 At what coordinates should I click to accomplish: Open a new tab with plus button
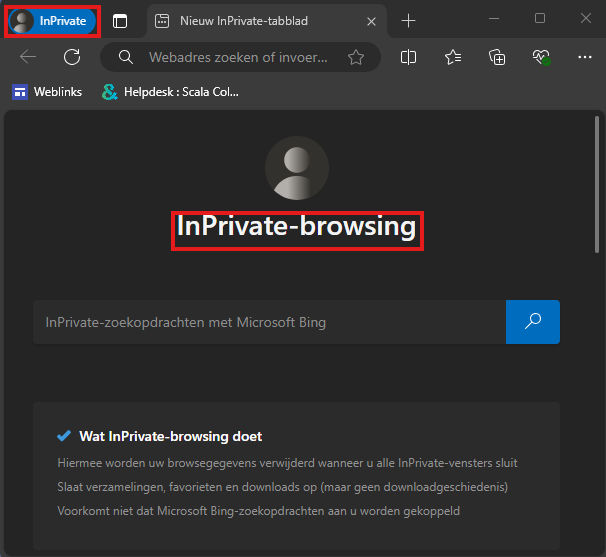click(x=408, y=21)
